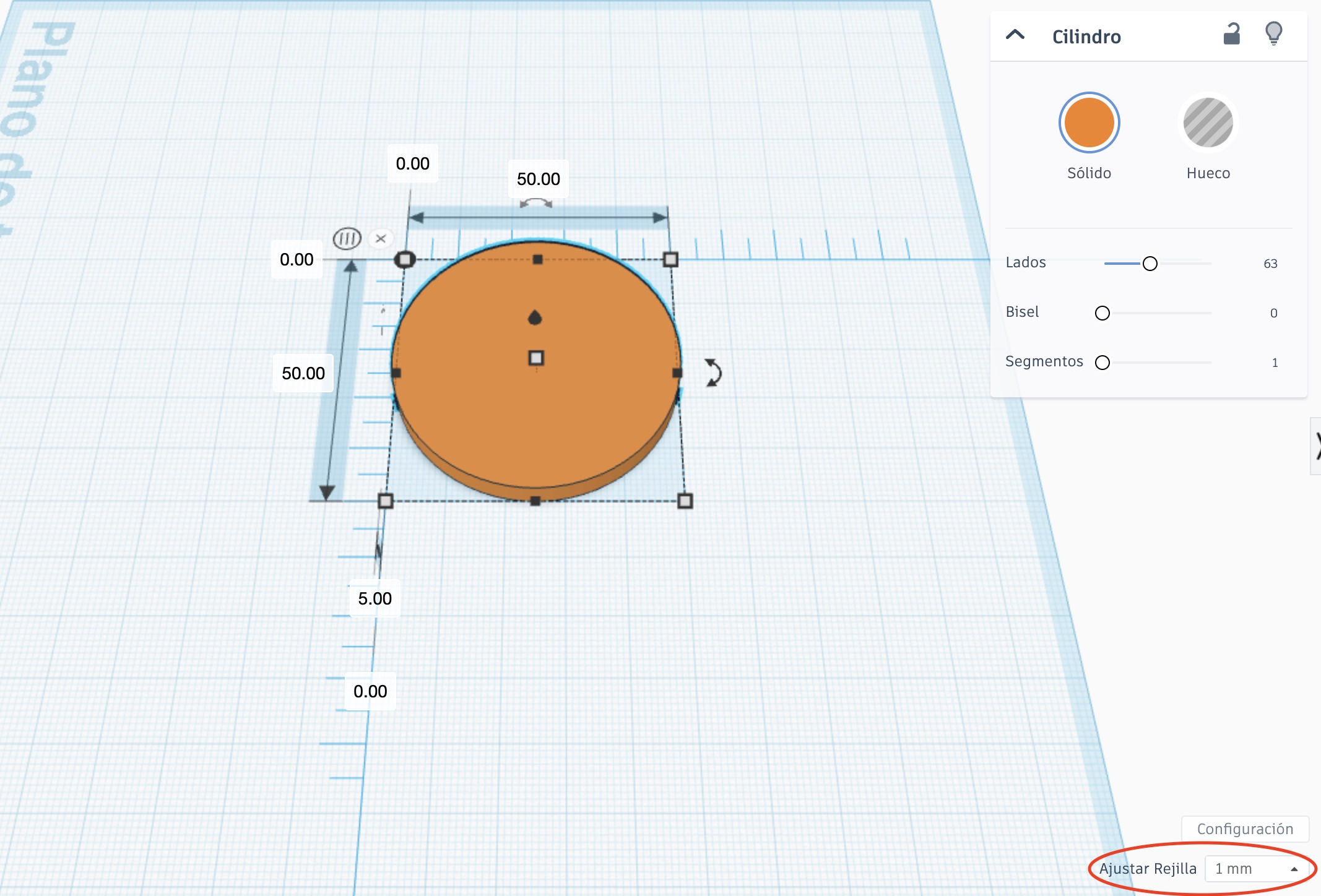Open the Configuración button
1321x896 pixels.
[x=1244, y=829]
